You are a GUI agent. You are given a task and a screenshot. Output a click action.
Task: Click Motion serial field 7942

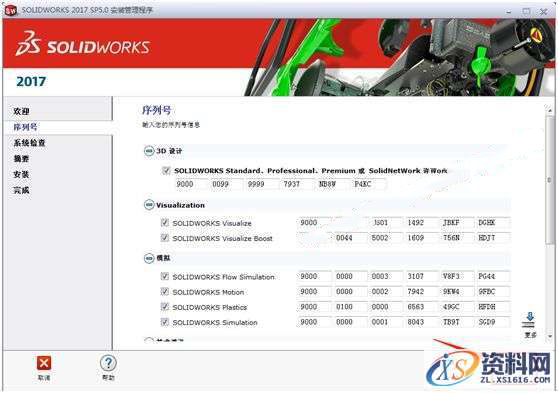(421, 291)
